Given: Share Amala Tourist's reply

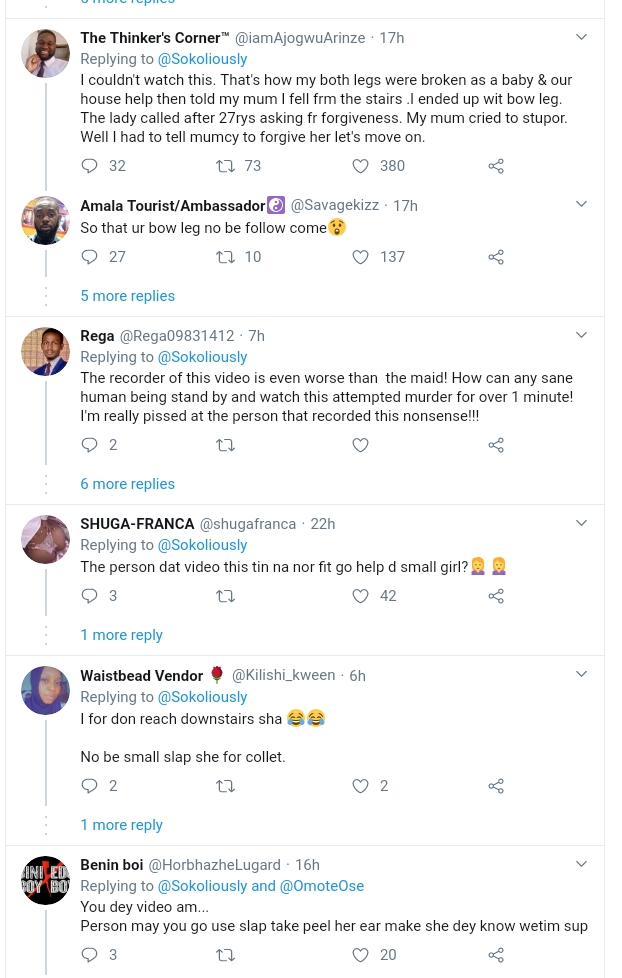Looking at the screenshot, I should (x=496, y=257).
